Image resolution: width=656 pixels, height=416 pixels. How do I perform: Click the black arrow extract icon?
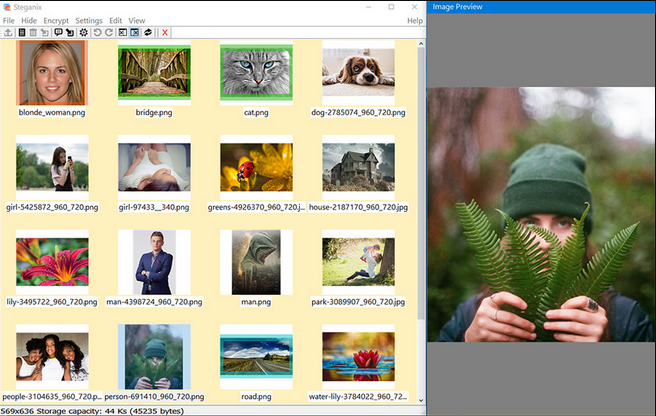pos(70,33)
